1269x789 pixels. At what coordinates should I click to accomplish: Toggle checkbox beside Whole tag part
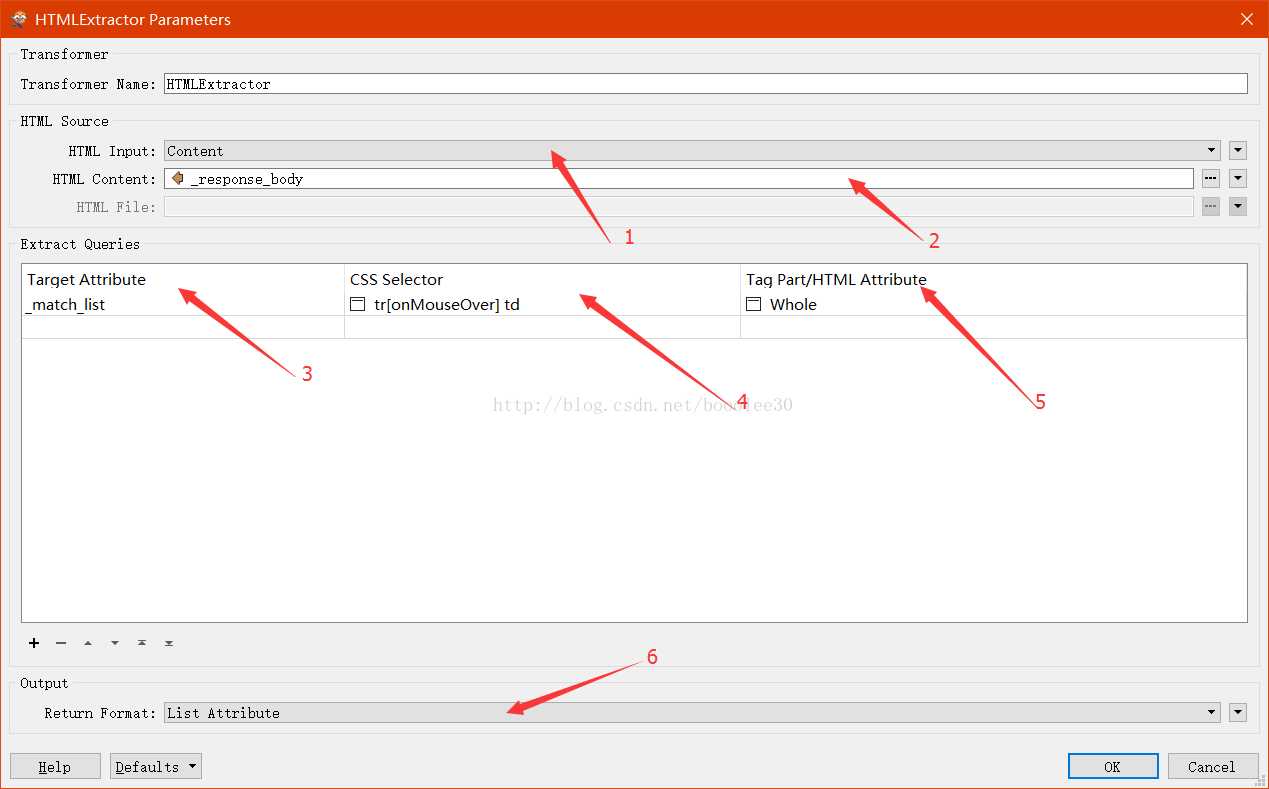[754, 304]
